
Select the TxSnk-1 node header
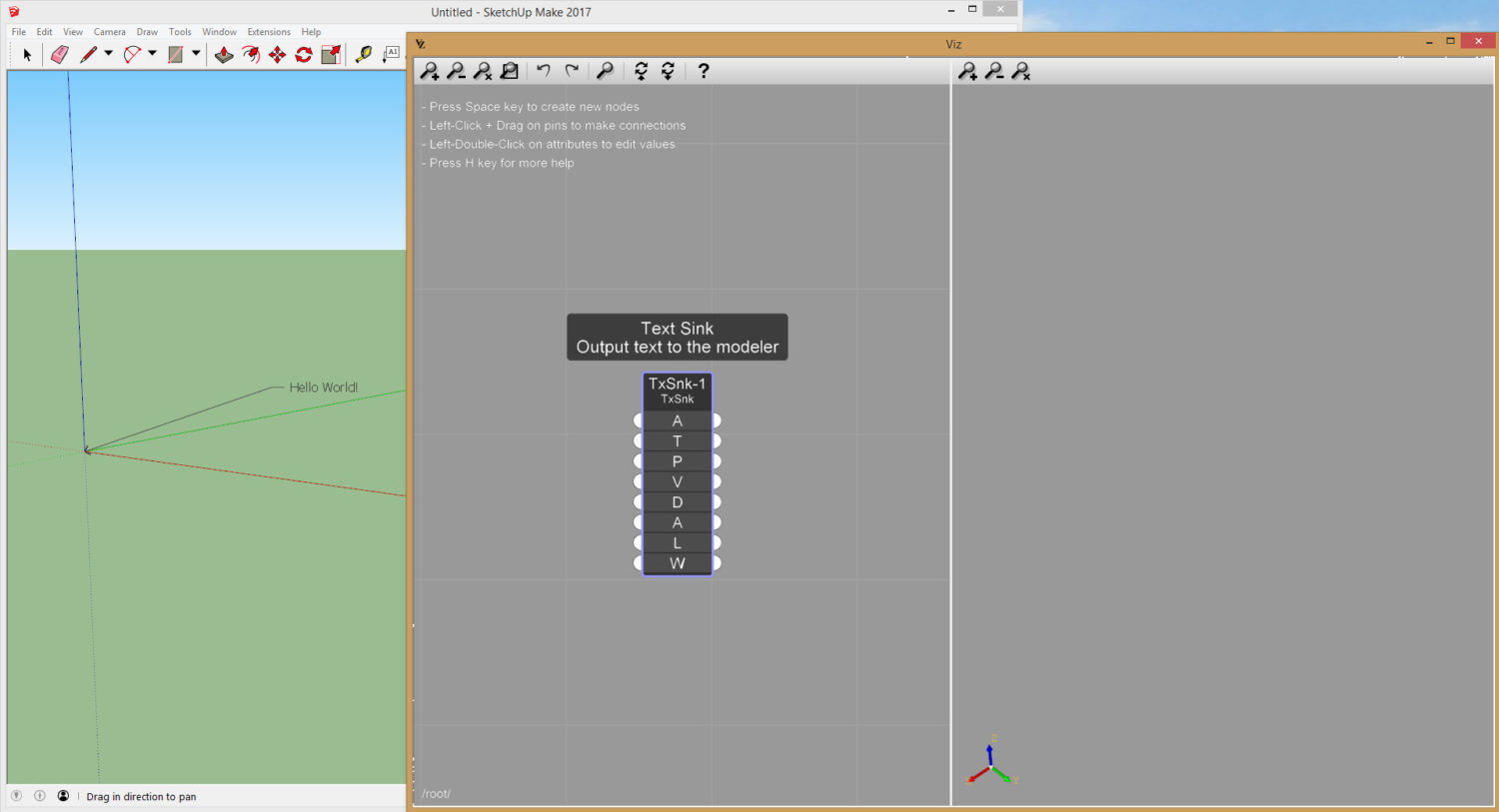point(677,383)
